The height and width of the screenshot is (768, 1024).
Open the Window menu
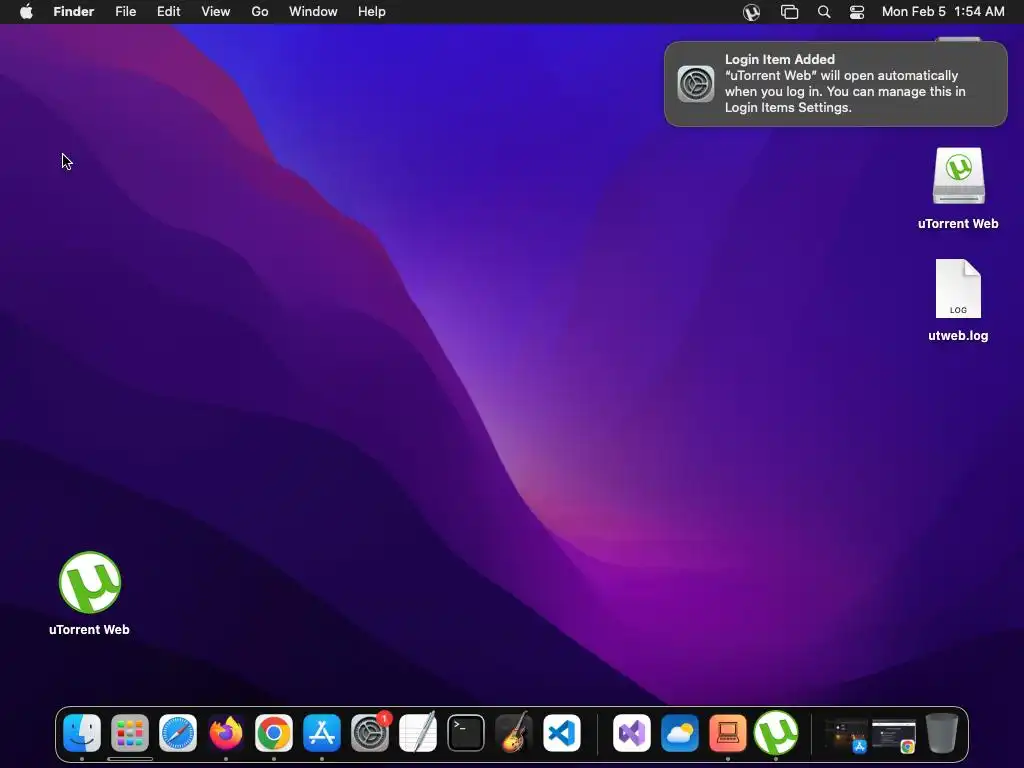click(313, 12)
